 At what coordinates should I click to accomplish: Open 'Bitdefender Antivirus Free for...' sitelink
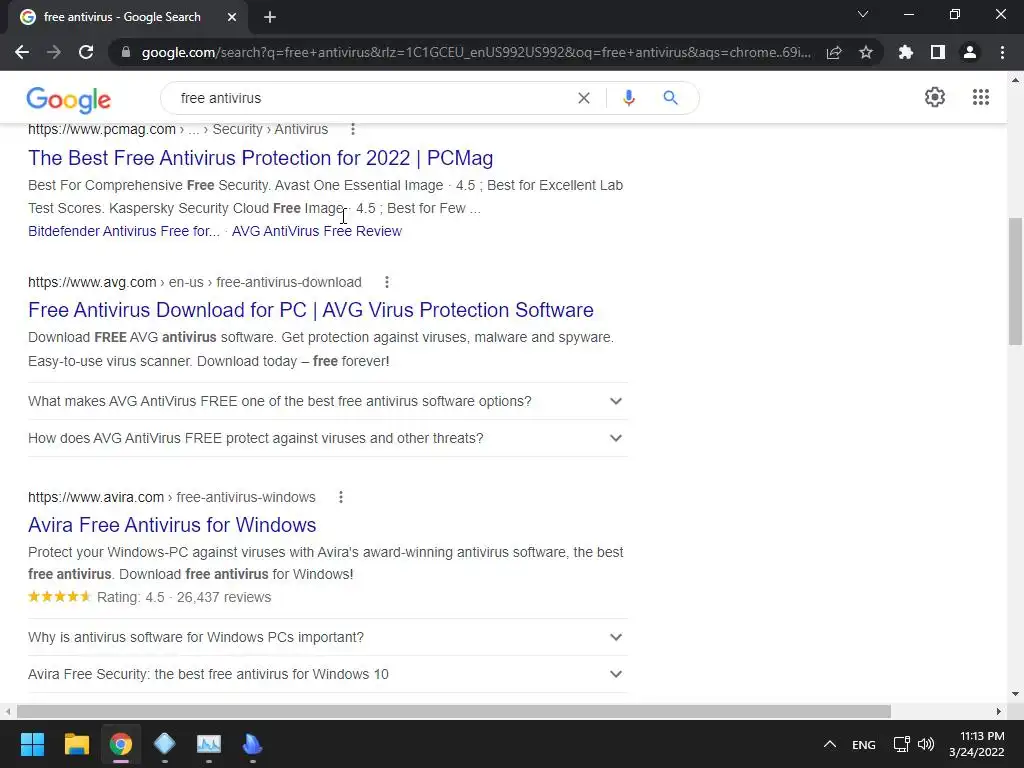coord(124,231)
